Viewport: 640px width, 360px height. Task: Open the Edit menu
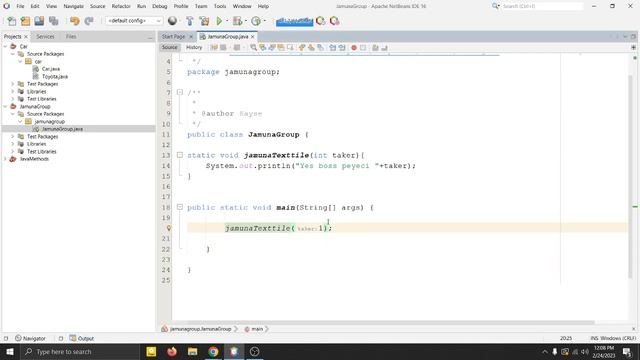tap(35, 6)
